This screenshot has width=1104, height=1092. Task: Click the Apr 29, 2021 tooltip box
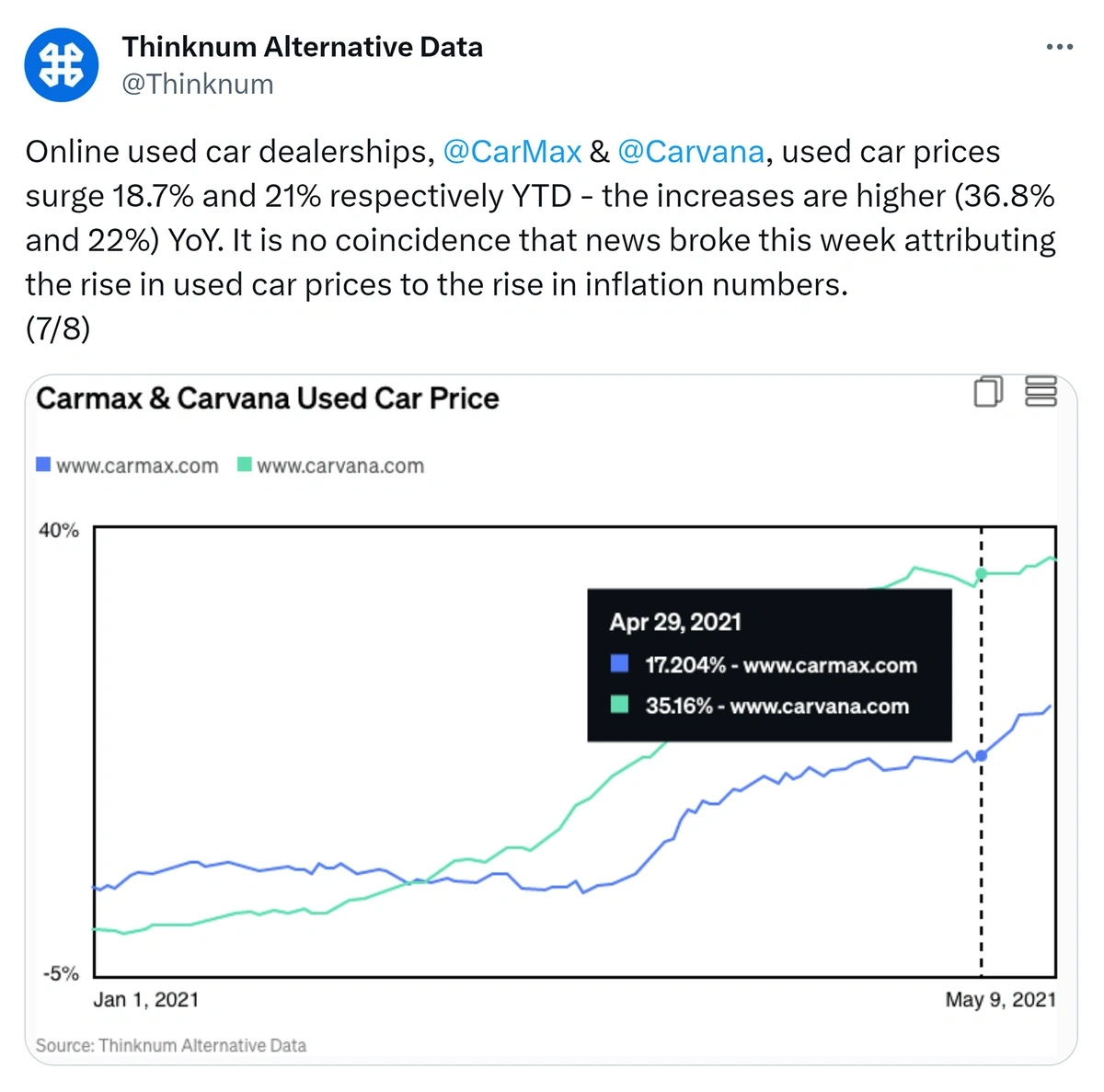pyautogui.click(x=769, y=665)
